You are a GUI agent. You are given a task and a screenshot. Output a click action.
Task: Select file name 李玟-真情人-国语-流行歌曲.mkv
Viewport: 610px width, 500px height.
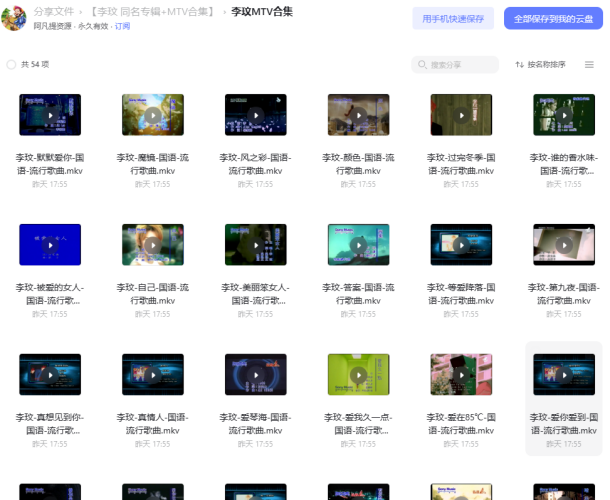(x=153, y=424)
